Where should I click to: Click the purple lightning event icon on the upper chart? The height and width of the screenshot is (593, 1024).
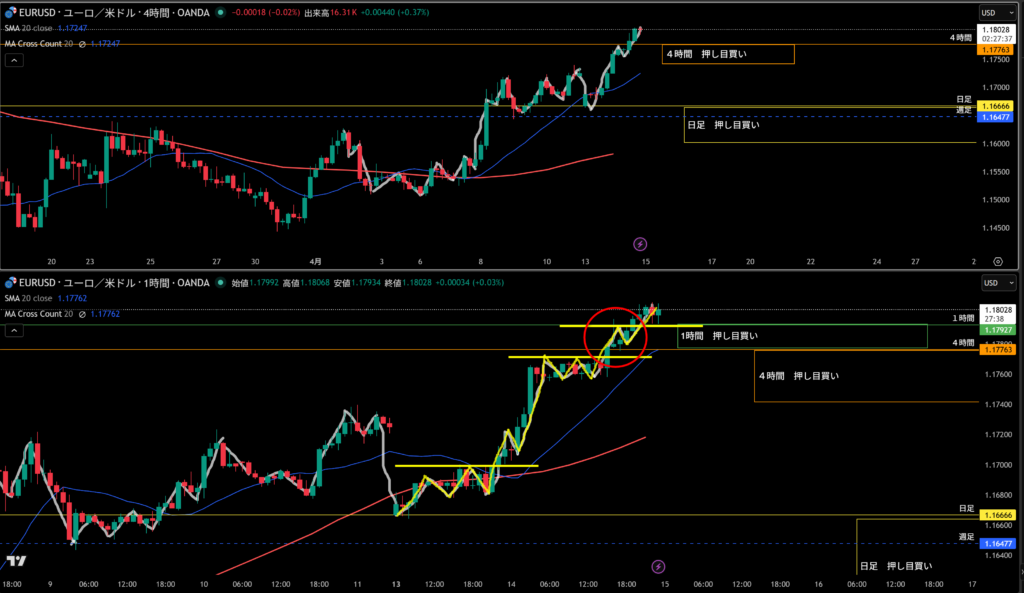point(641,243)
